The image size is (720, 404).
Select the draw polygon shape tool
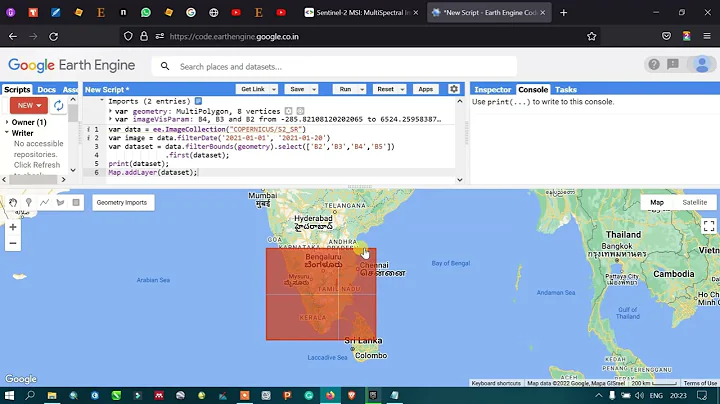[60, 202]
